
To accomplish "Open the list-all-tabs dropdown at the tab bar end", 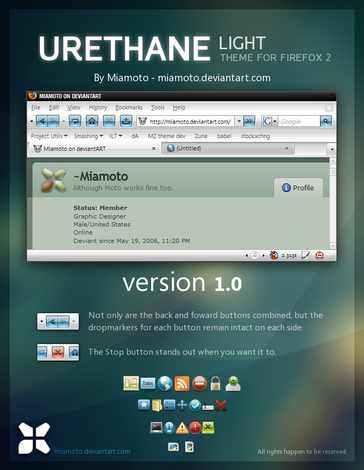I will pos(332,149).
